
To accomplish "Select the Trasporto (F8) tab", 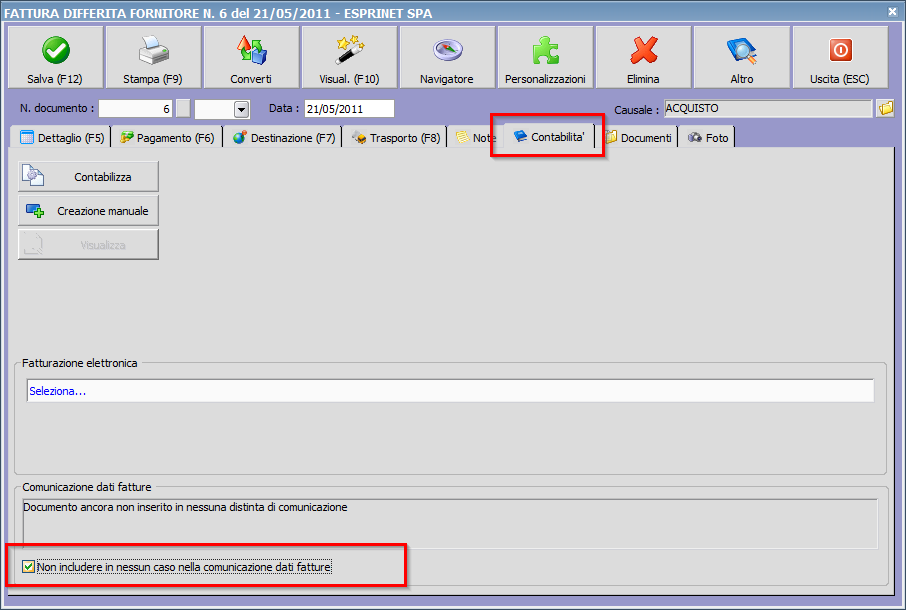I will (395, 137).
